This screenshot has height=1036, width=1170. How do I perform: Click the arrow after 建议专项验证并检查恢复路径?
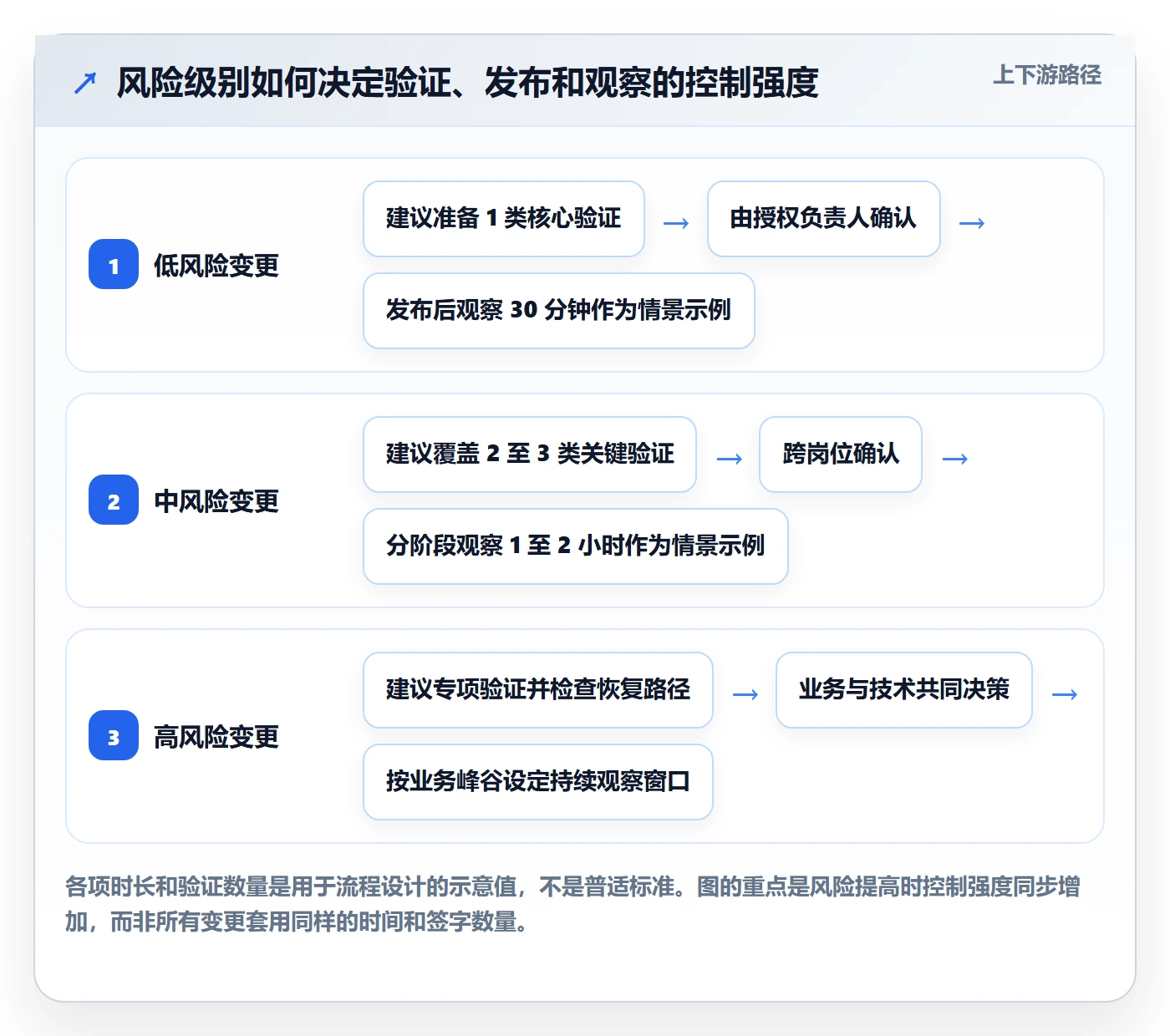745,694
